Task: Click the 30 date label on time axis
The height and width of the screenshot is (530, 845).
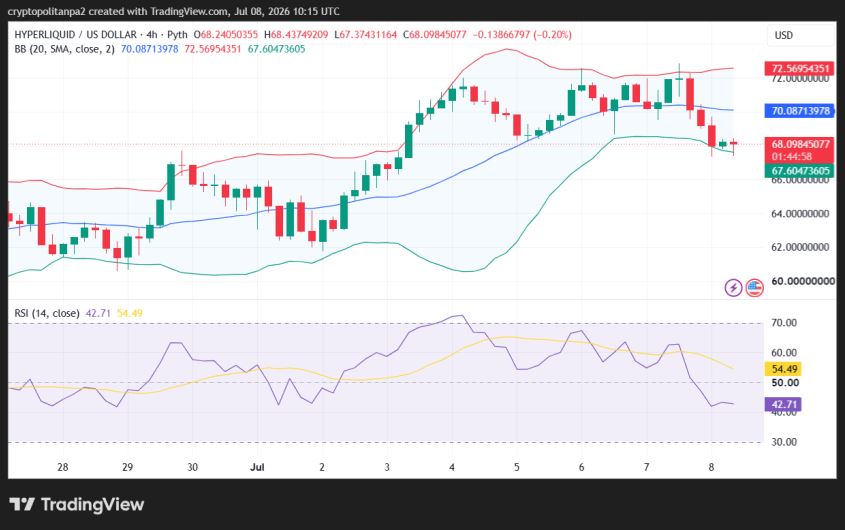Action: (x=192, y=467)
